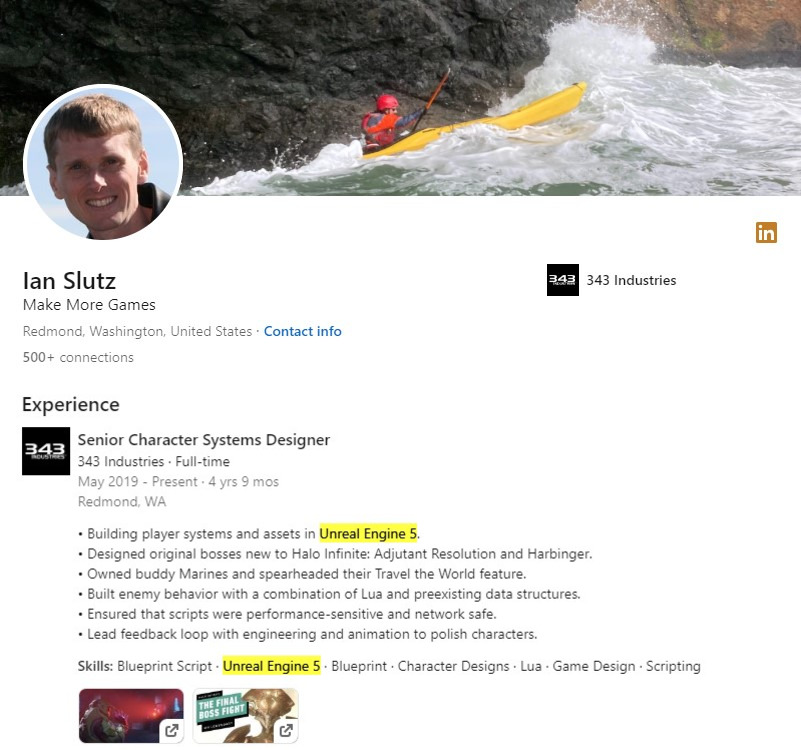This screenshot has width=801, height=750.
Task: Open the Contact info link
Action: click(x=302, y=331)
